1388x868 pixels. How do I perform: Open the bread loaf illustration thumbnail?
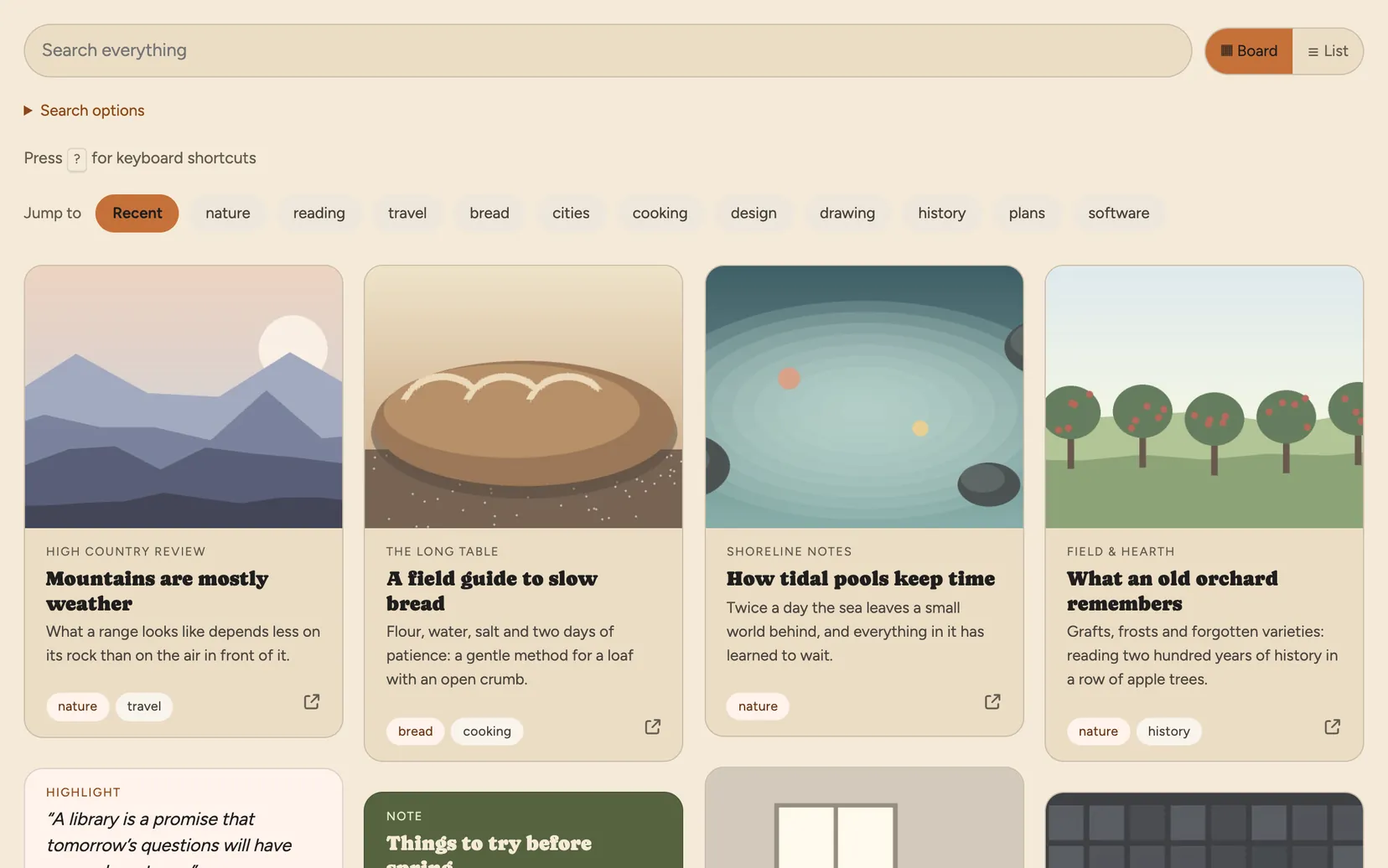coord(524,397)
